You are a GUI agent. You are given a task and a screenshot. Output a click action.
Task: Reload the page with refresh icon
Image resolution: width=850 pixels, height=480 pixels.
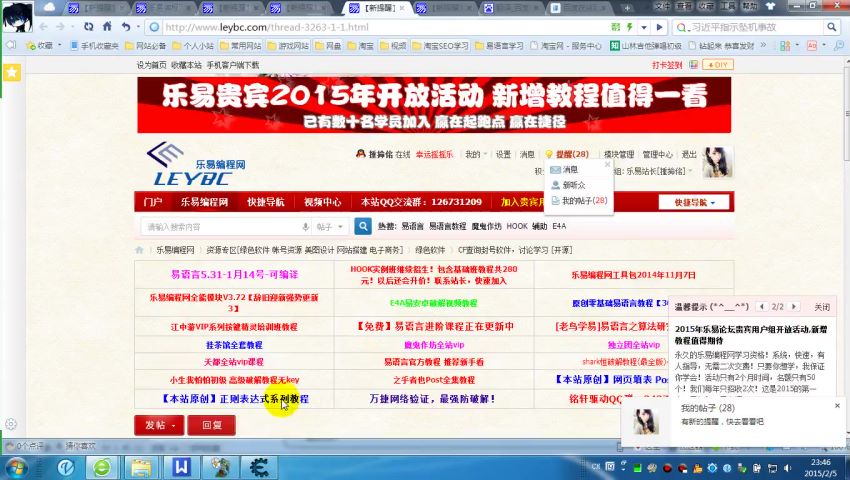coord(88,27)
